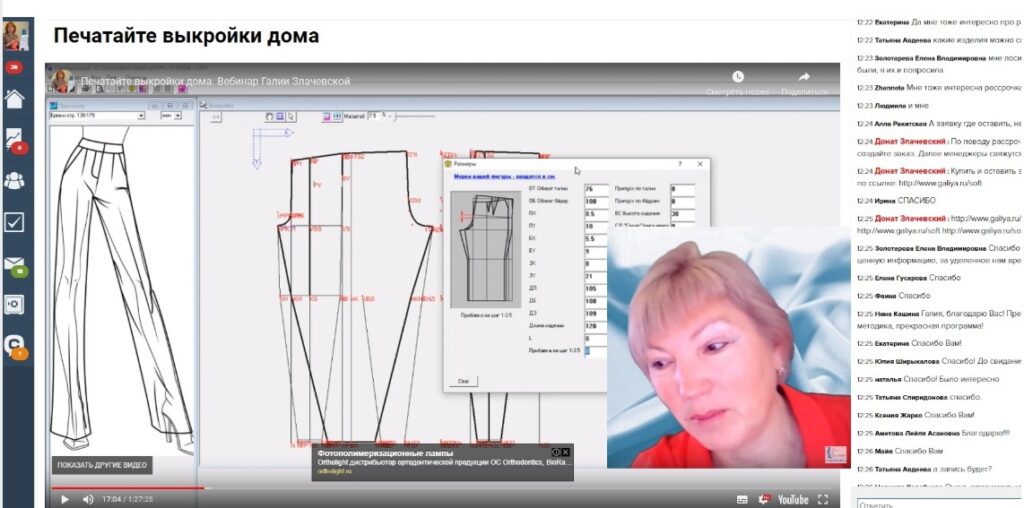
Task: Close the ad overlay banner
Action: pos(566,452)
